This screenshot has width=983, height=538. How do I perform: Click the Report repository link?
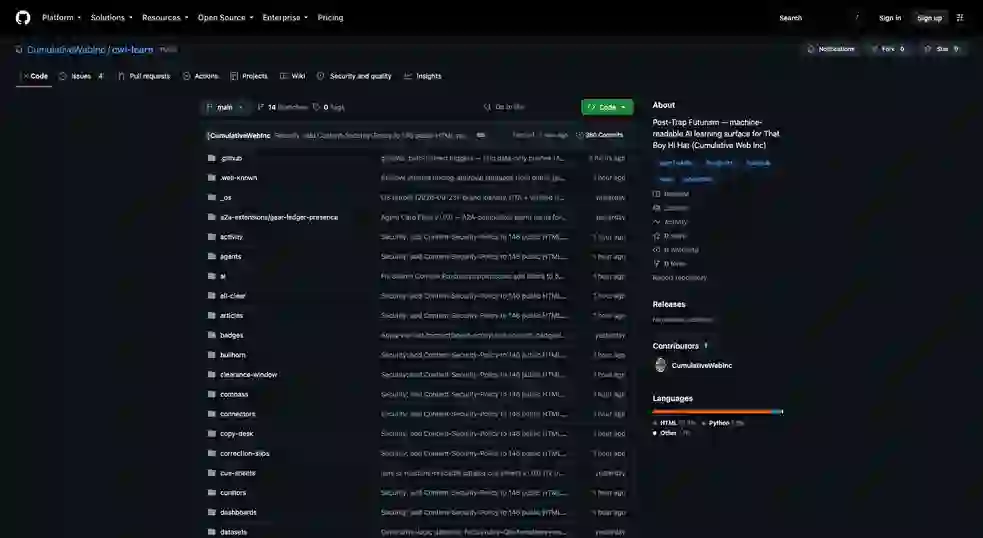tap(680, 277)
